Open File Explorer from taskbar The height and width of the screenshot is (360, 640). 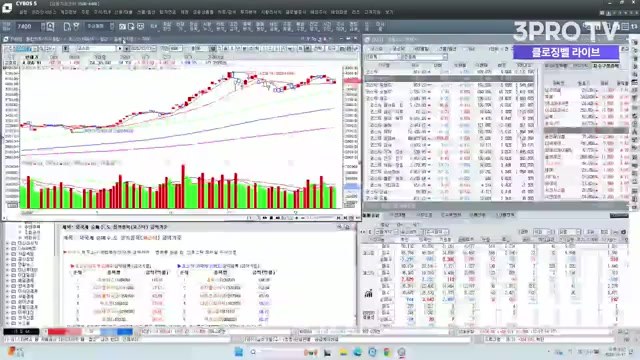[343, 352]
